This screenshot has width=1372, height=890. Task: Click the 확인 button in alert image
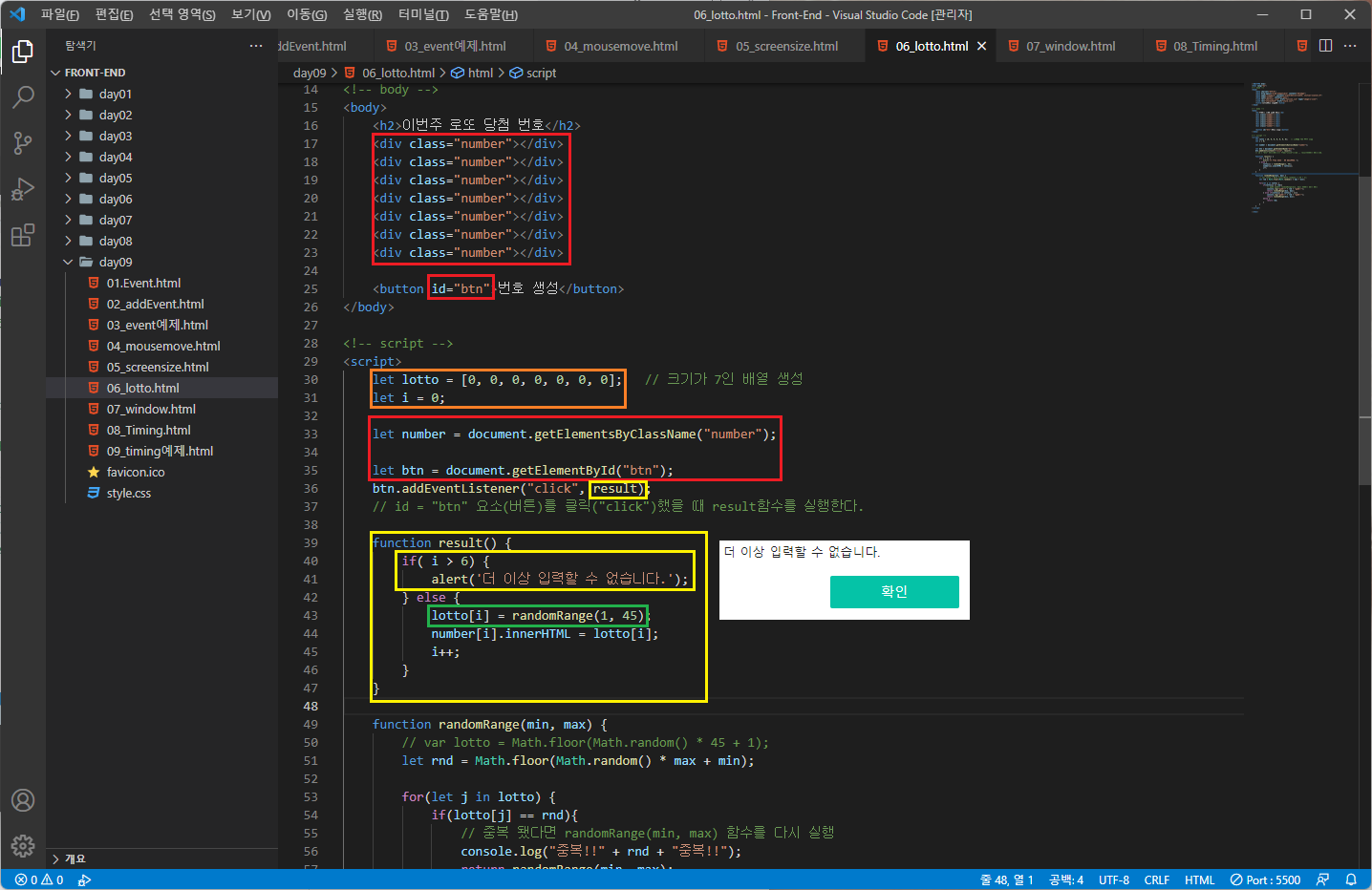[x=894, y=592]
